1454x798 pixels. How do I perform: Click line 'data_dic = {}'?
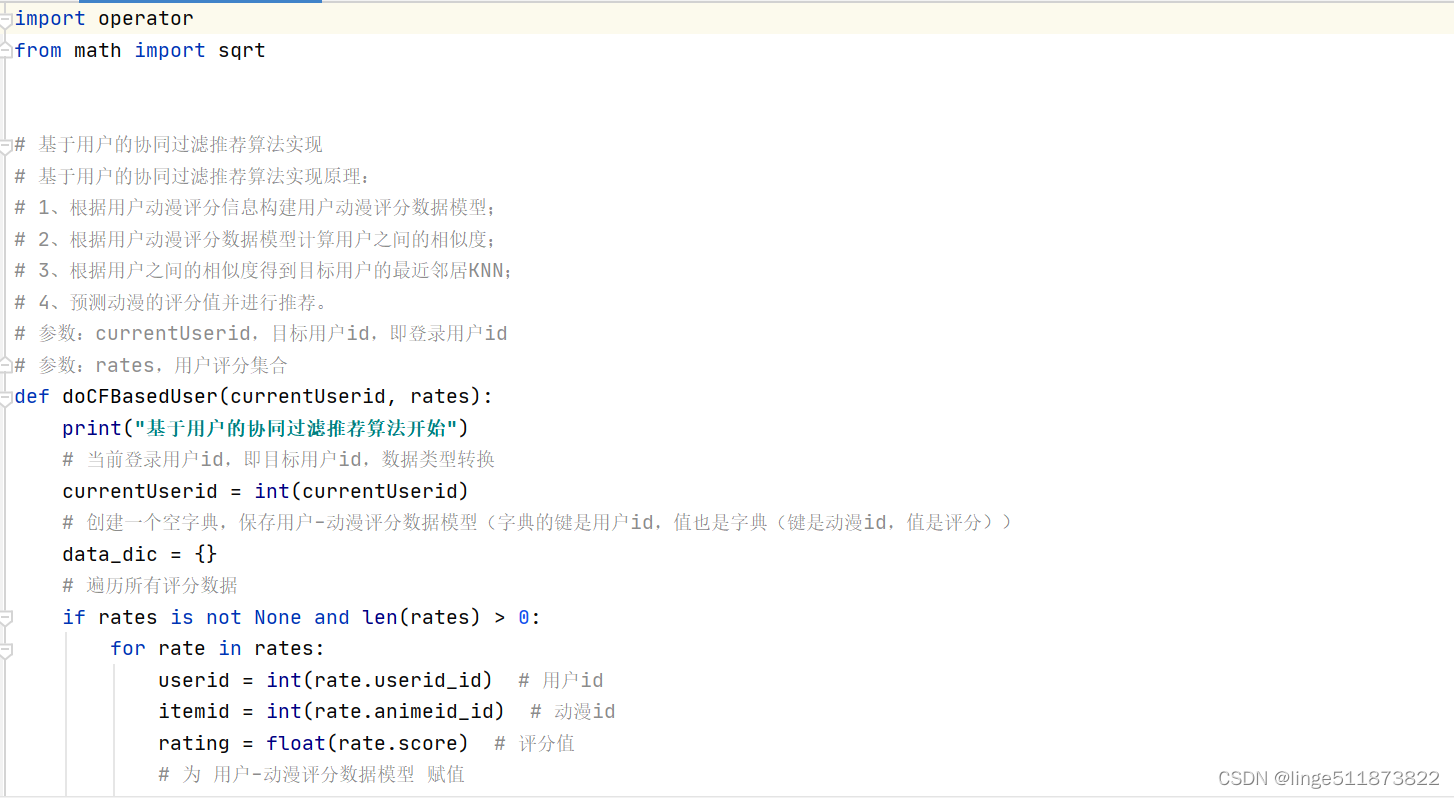[140, 555]
